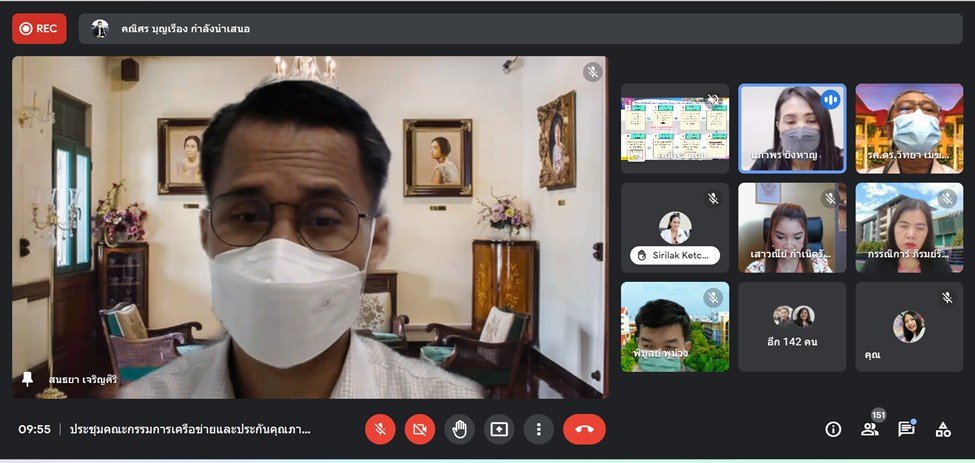Open the chat panel
Viewport: 975px width, 463px height.
(906, 429)
